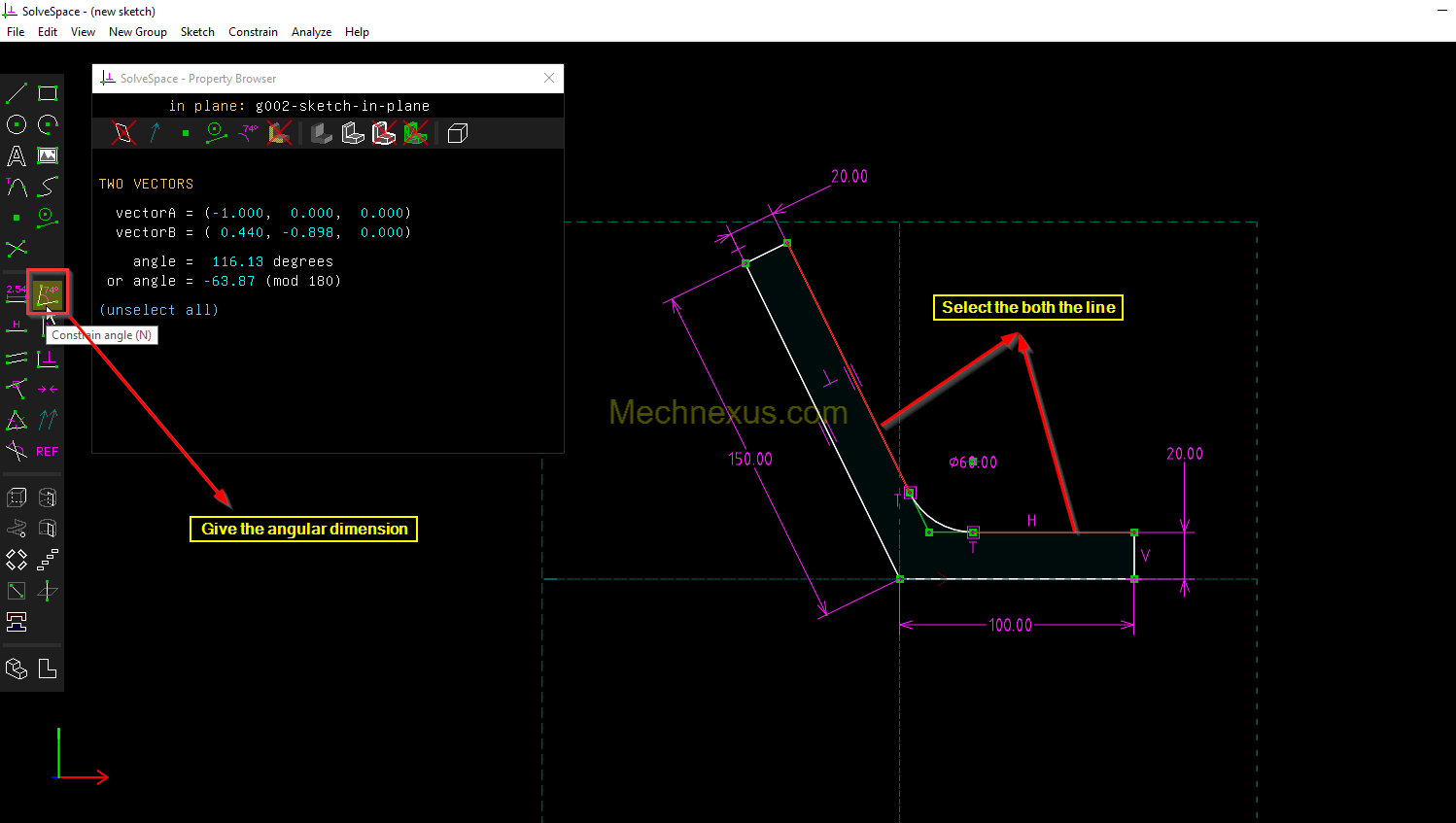Viewport: 1456px width, 823px height.
Task: Open the Analyze menu
Action: 311,32
